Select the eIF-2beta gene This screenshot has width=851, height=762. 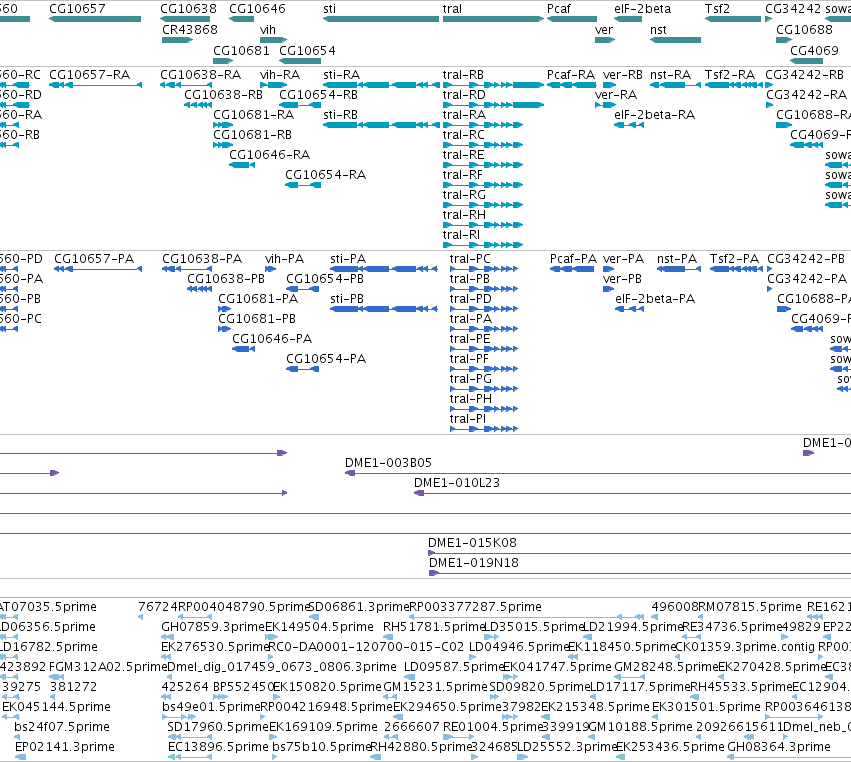tap(628, 19)
